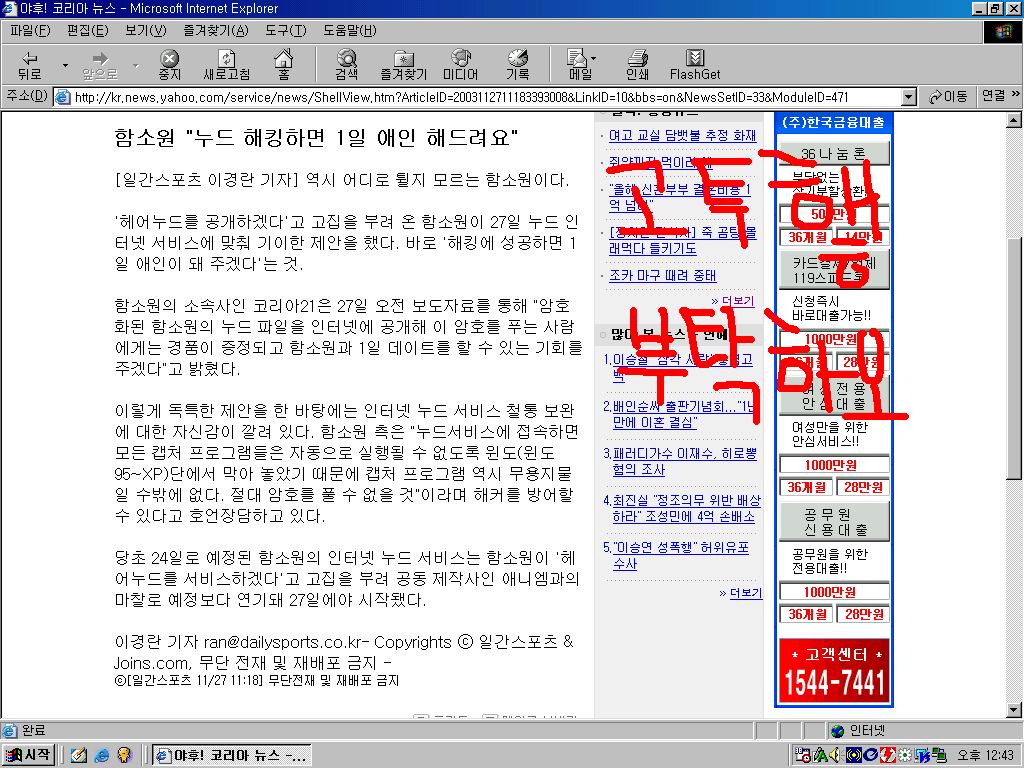Open the 즐겨찾기 favorites toolbar icon
1024x768 pixels.
point(404,58)
